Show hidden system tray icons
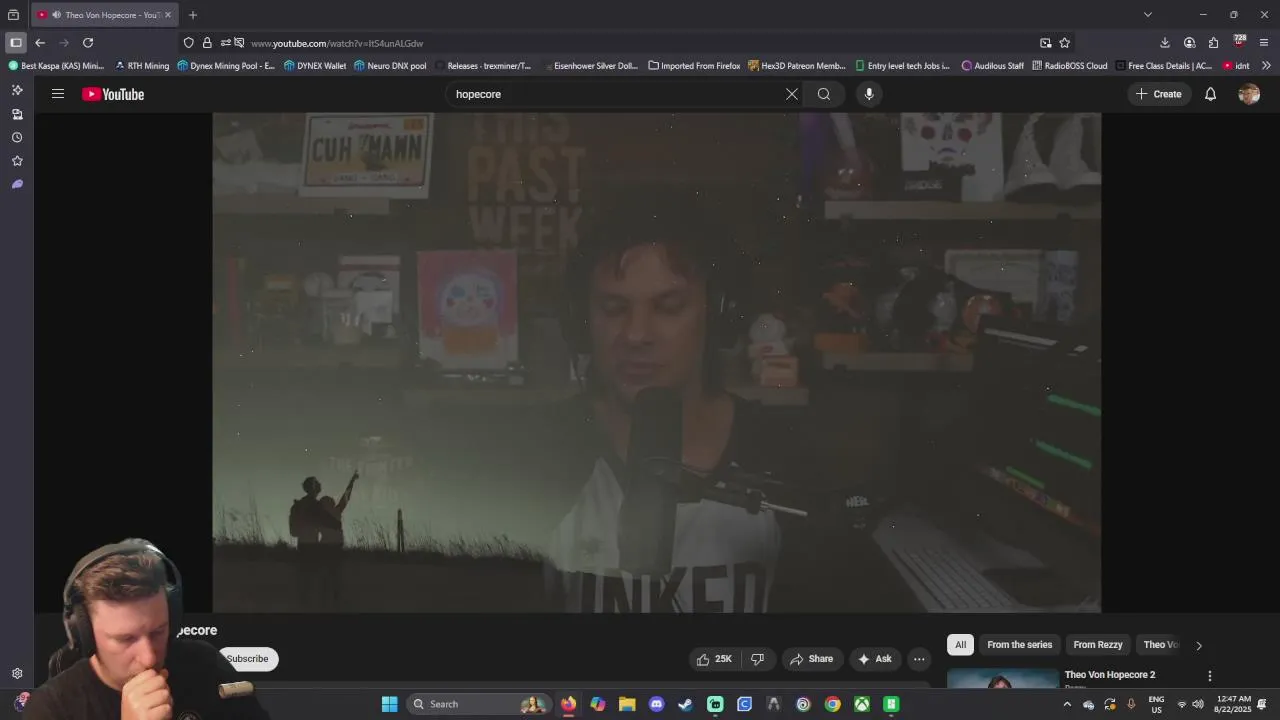 click(1067, 704)
